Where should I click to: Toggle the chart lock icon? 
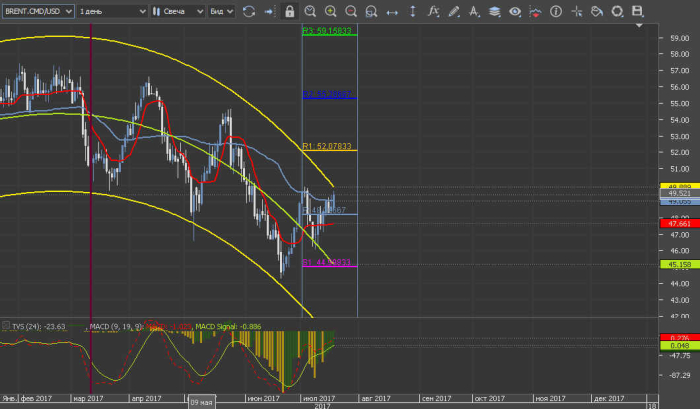[x=290, y=12]
